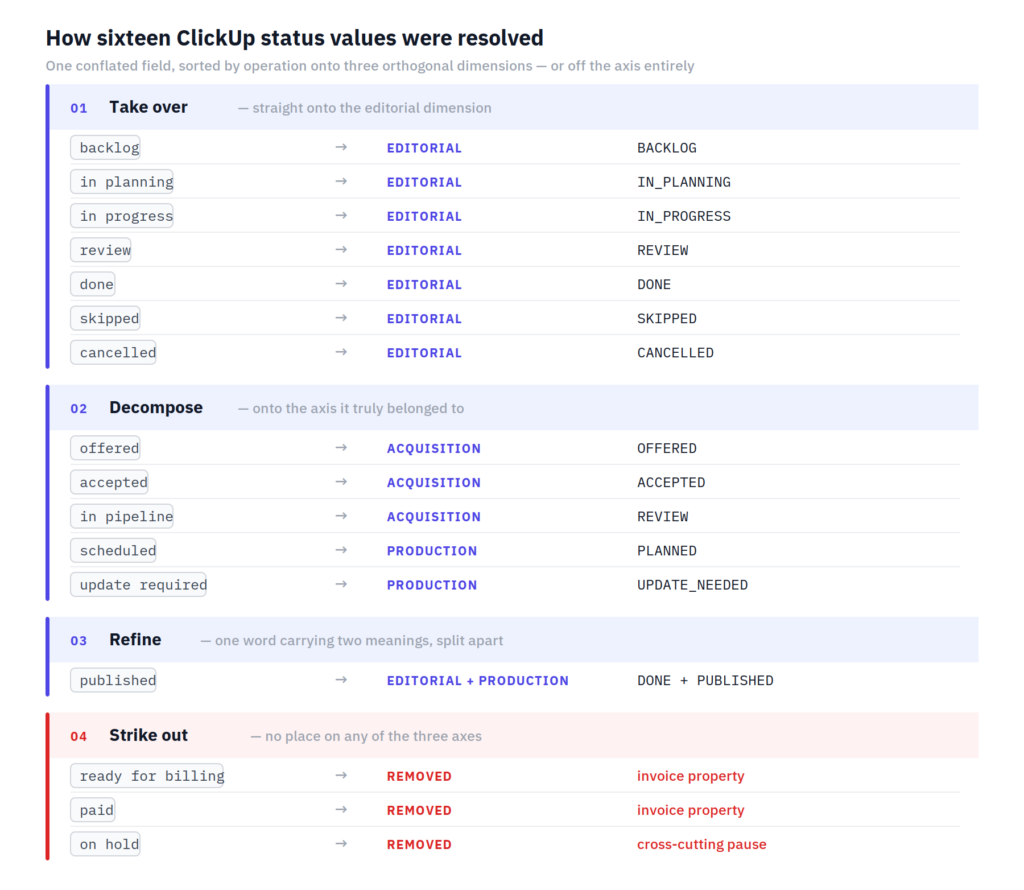
Task: Click the "IN_PROGRESS" target value
Action: (684, 216)
